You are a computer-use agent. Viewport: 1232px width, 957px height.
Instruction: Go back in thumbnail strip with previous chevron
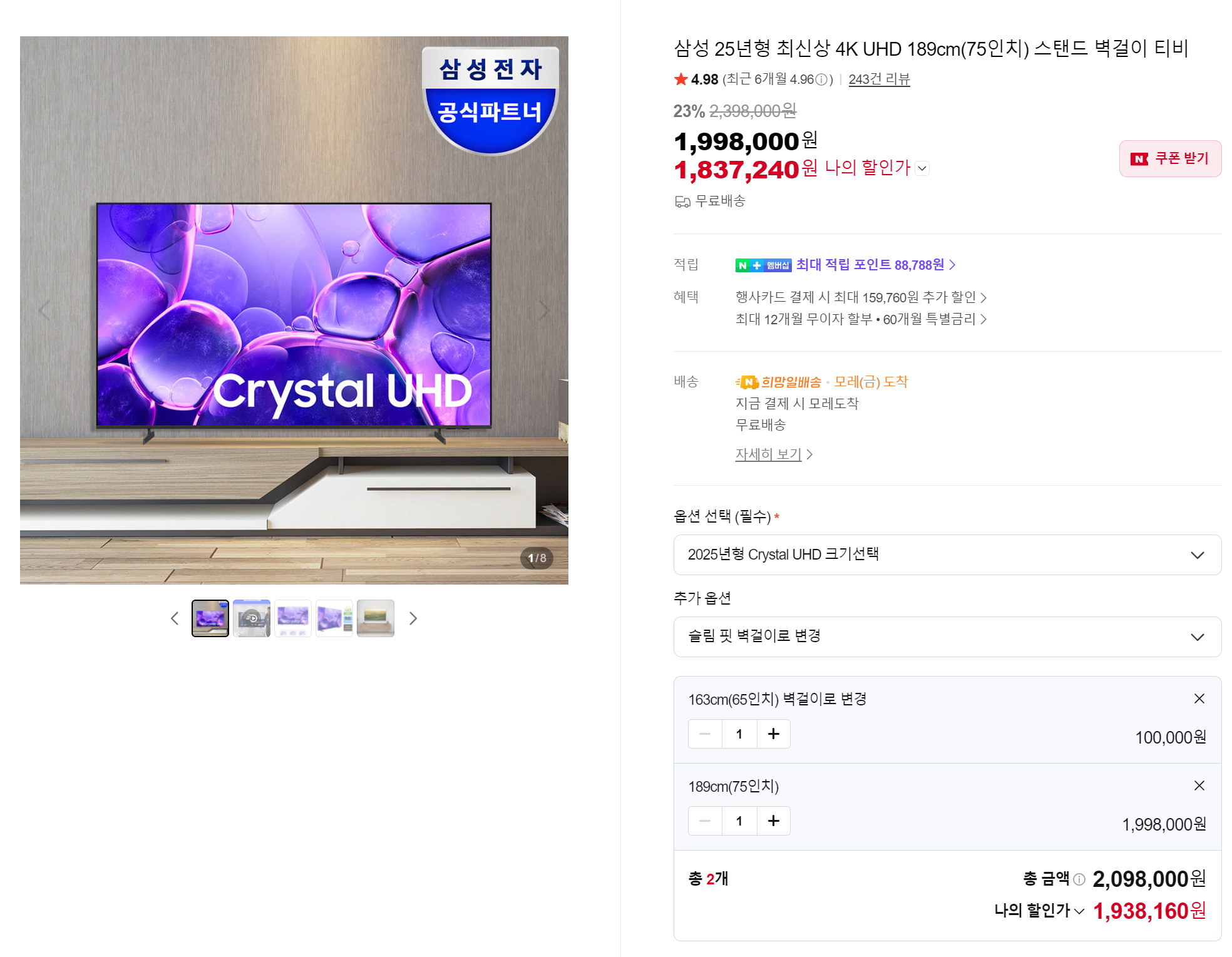tap(175, 618)
